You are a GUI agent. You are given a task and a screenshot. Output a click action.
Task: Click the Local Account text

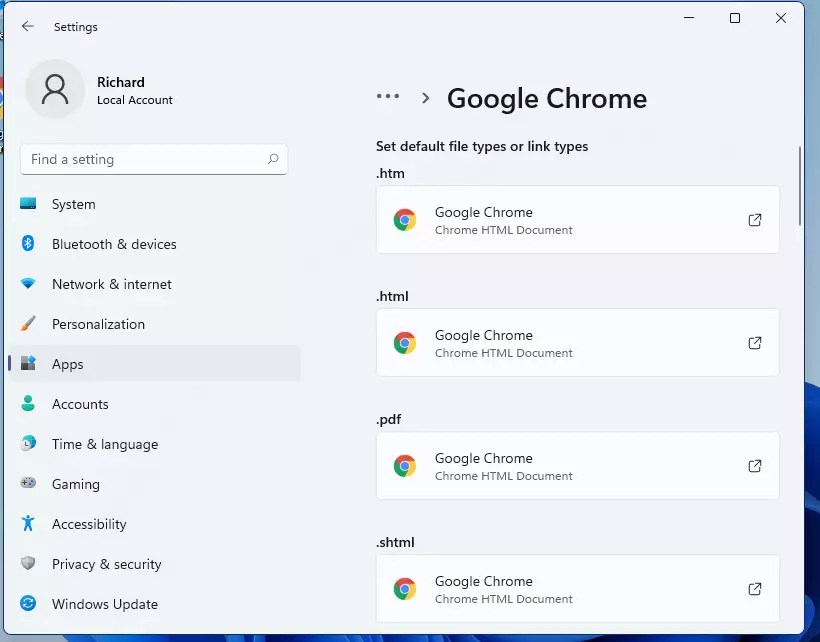click(x=135, y=100)
